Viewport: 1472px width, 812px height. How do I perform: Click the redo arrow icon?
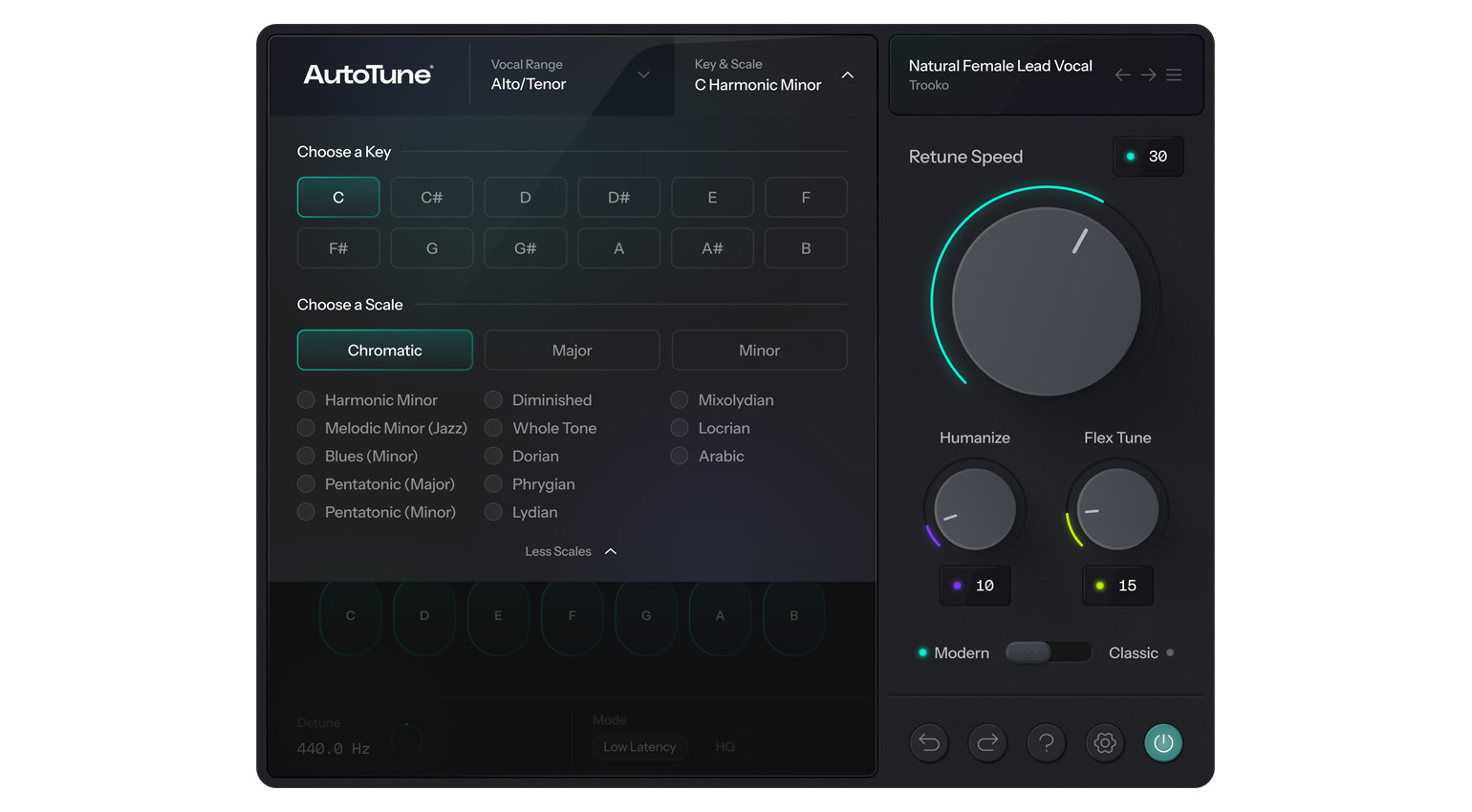point(987,742)
